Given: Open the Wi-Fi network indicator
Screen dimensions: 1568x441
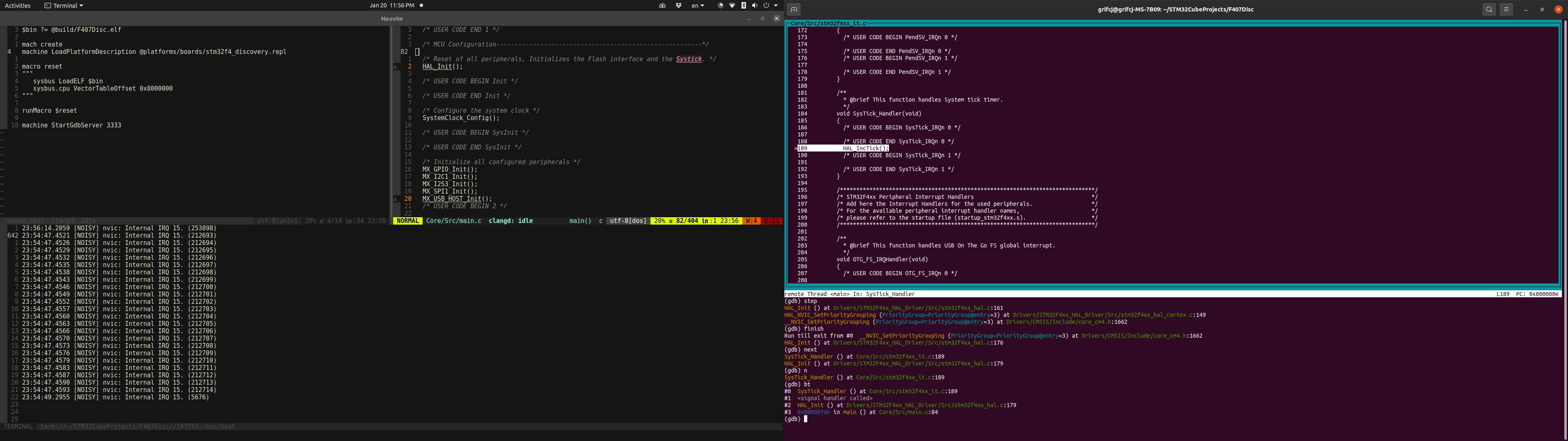Looking at the screenshot, I should tap(732, 5).
